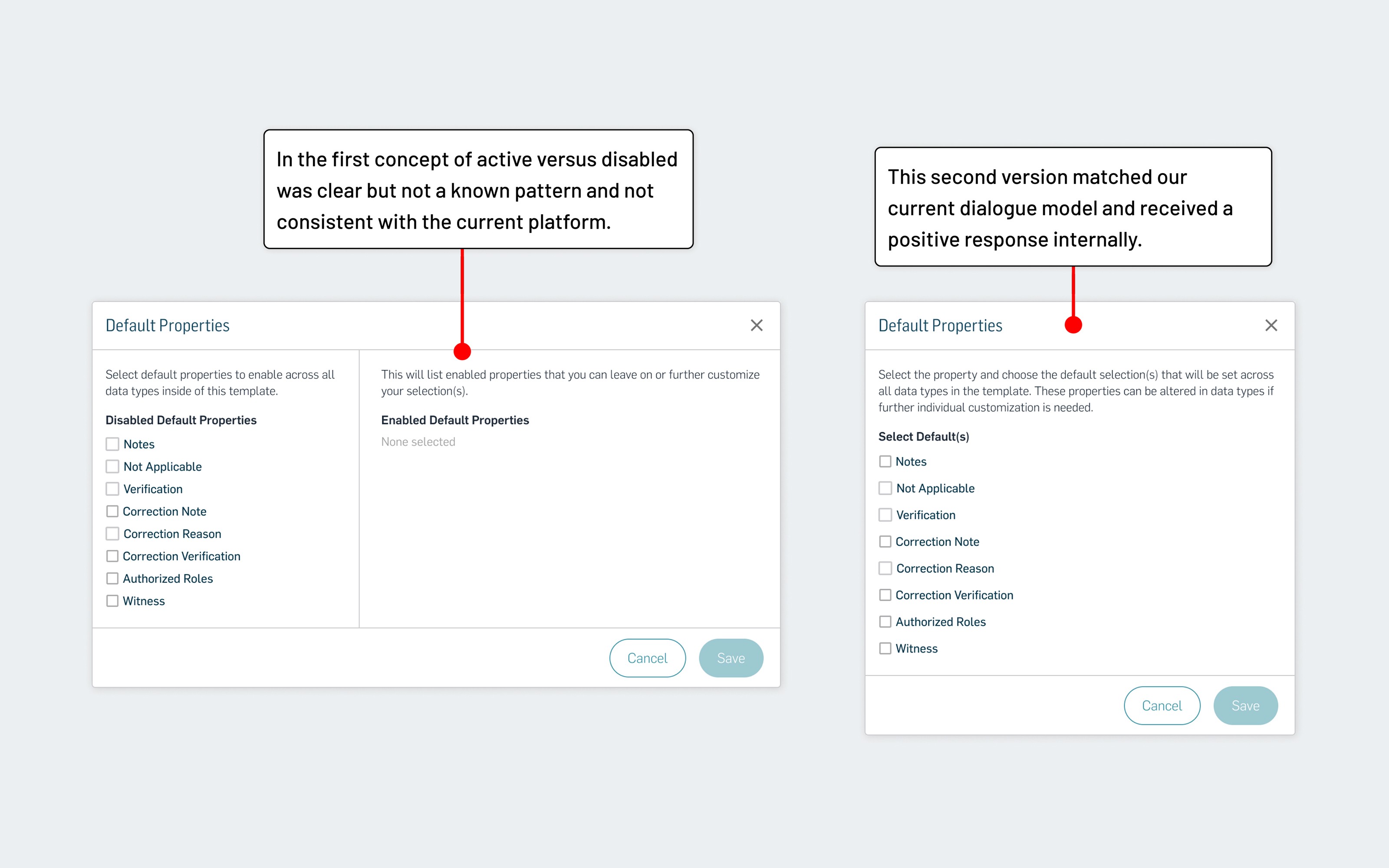This screenshot has width=1389, height=868.
Task: Tick Verification checkbox in left dialog
Action: (x=112, y=489)
